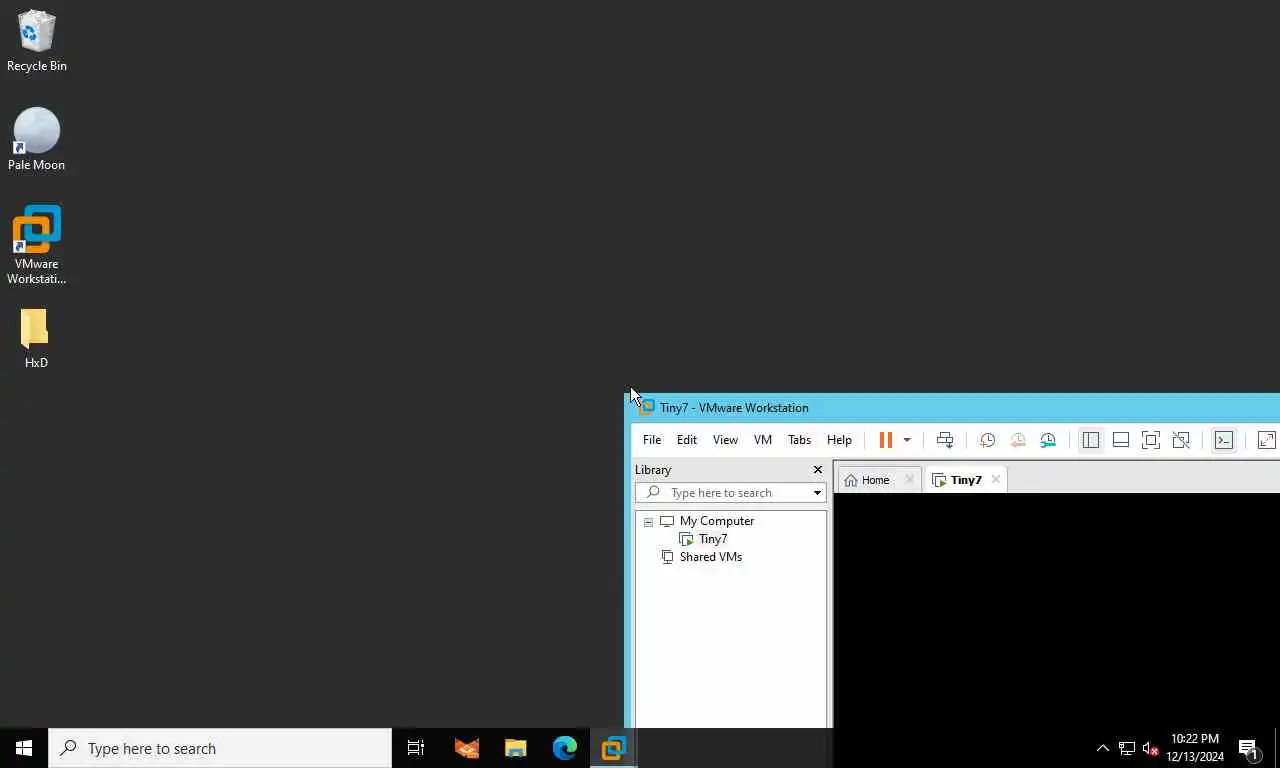Open the notification center icon
The image size is (1280, 768).
click(1249, 748)
